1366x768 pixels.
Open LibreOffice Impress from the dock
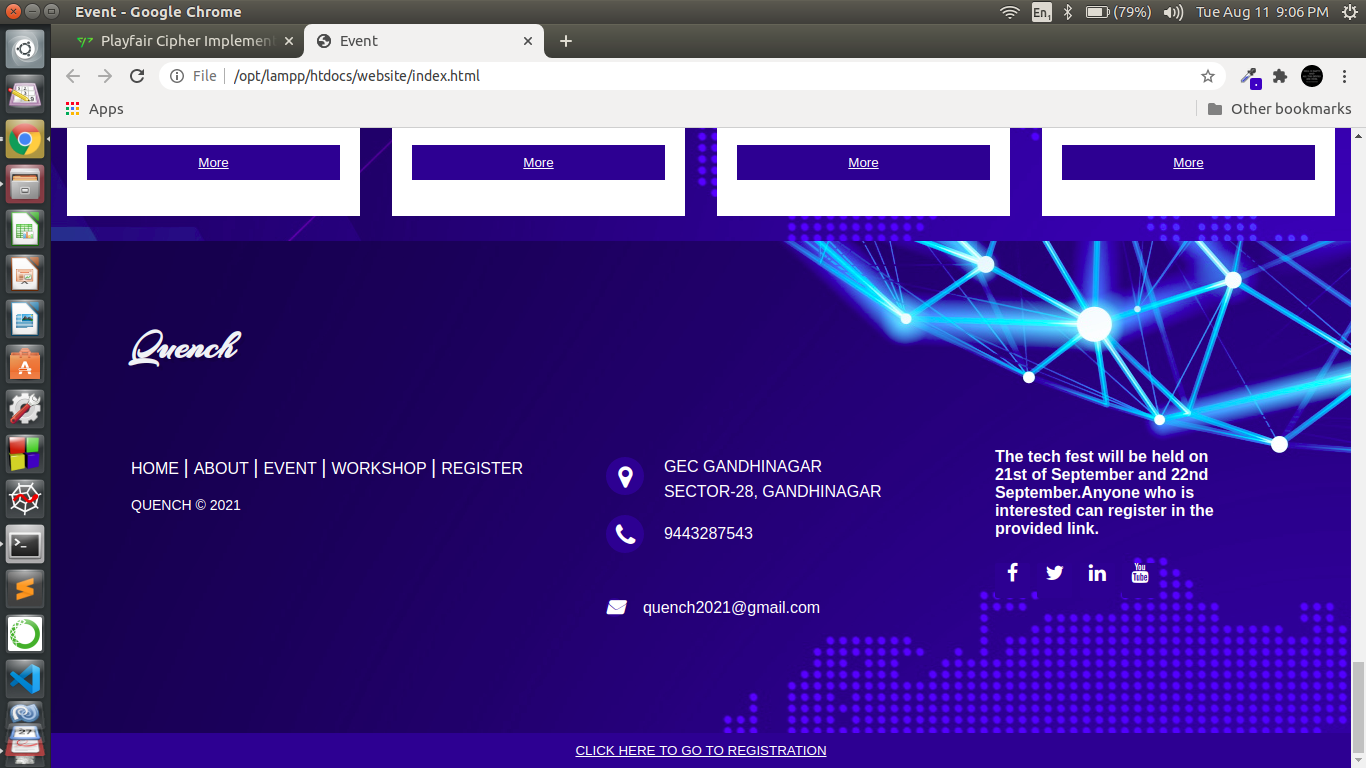tap(25, 274)
